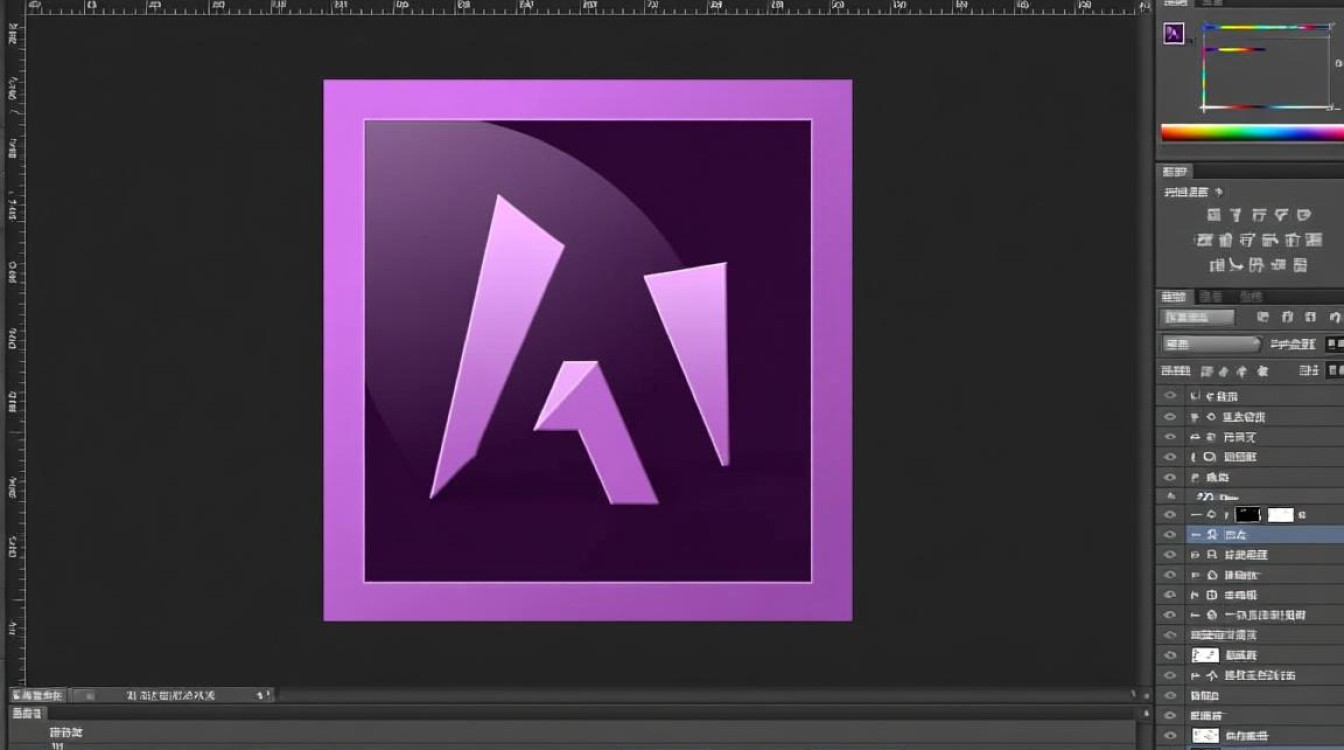This screenshot has height=750, width=1344.
Task: Click the timeline panel tab below the status bar
Action: [x=27, y=714]
